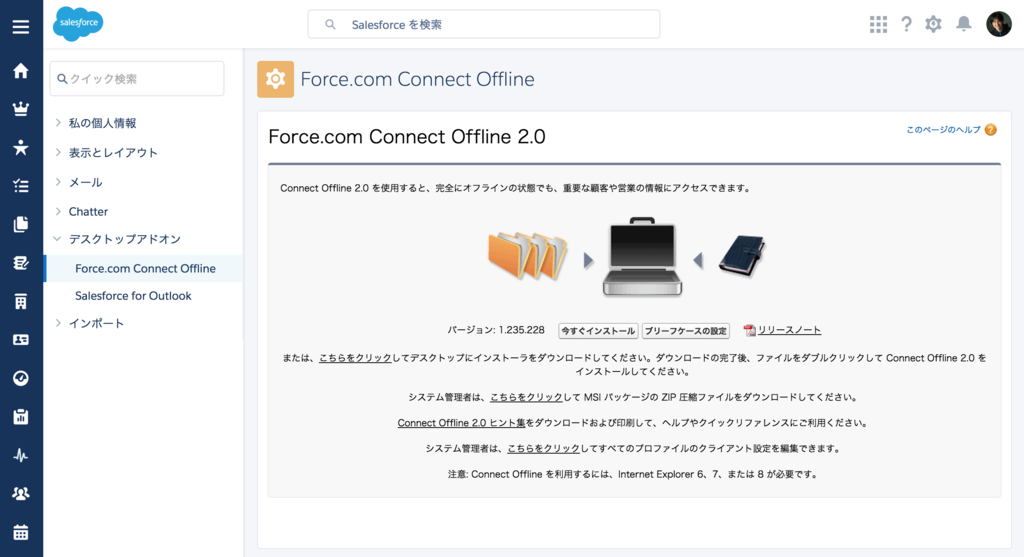1024x557 pixels.
Task: Open the help question mark icon
Action: [906, 24]
